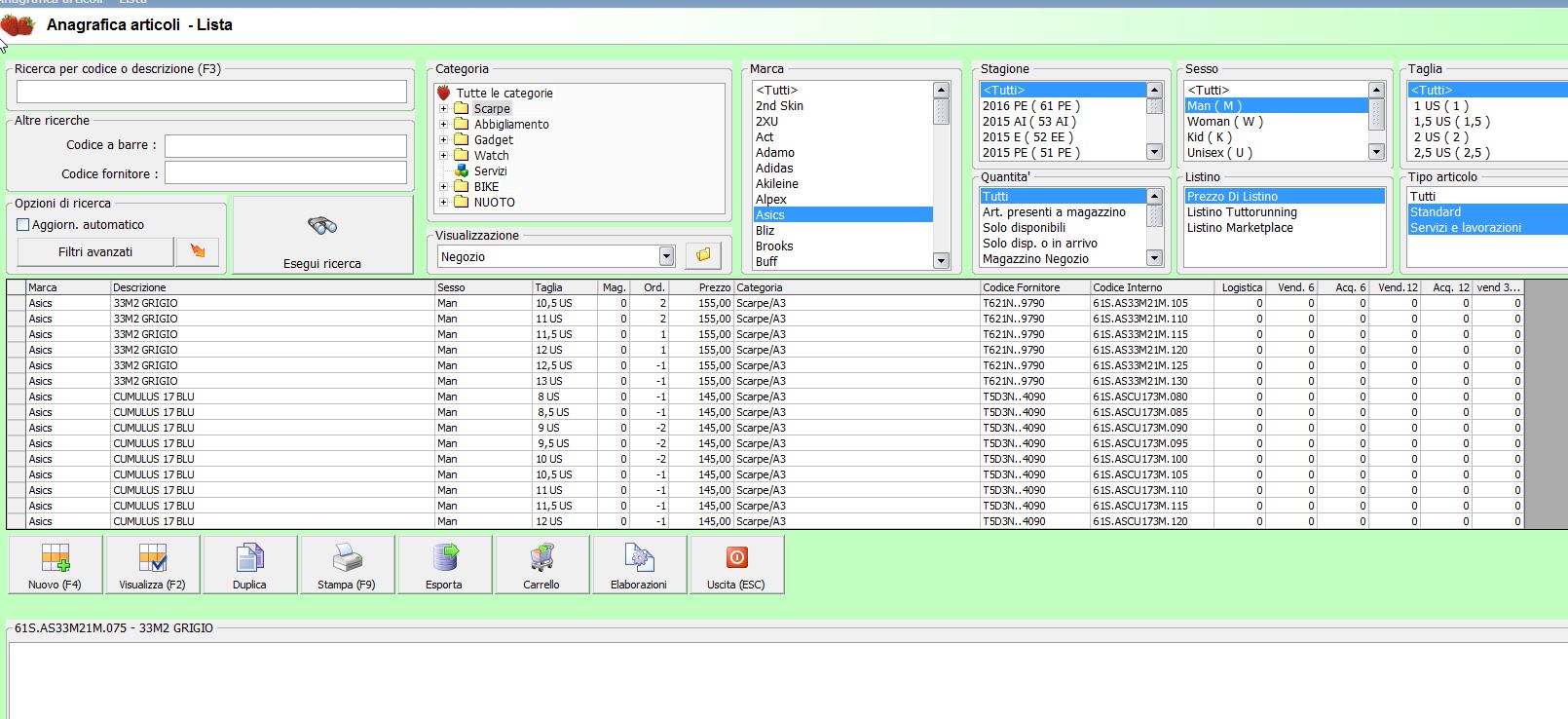
Task: Choose Magazzino Negozio quantity filter
Action: click(x=1063, y=259)
